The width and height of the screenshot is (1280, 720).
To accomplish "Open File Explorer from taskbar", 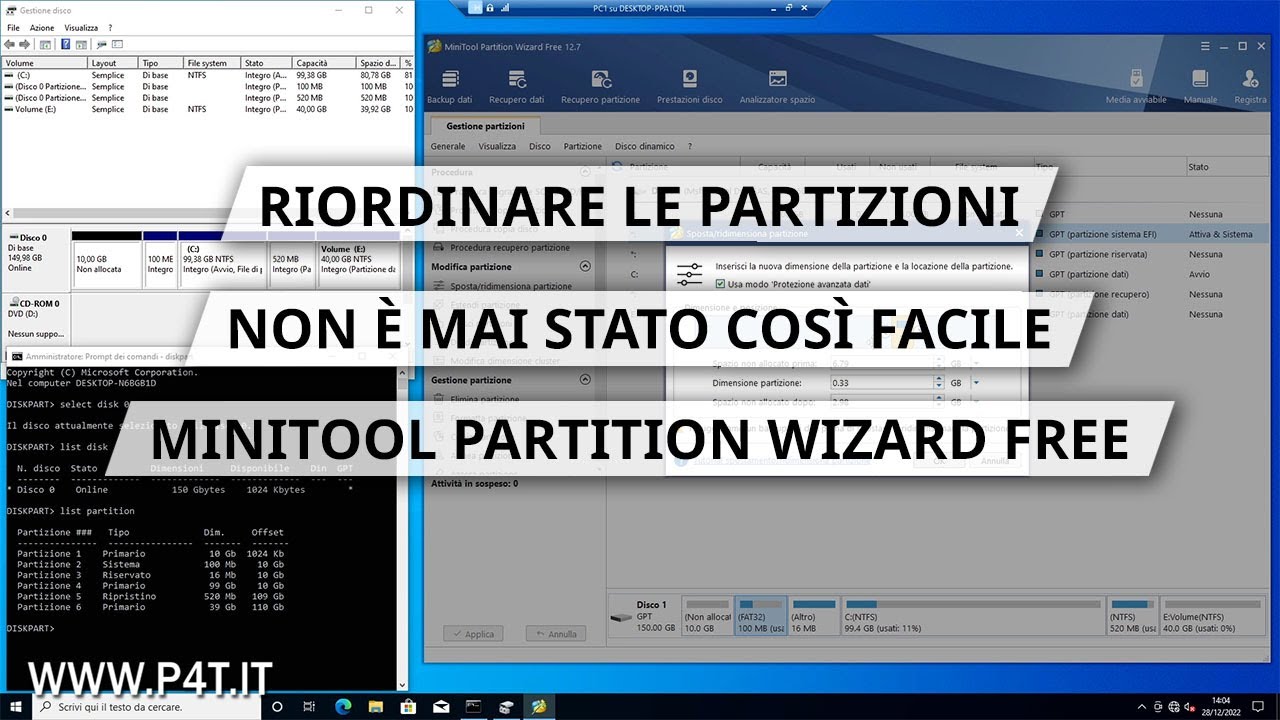I will pos(376,706).
